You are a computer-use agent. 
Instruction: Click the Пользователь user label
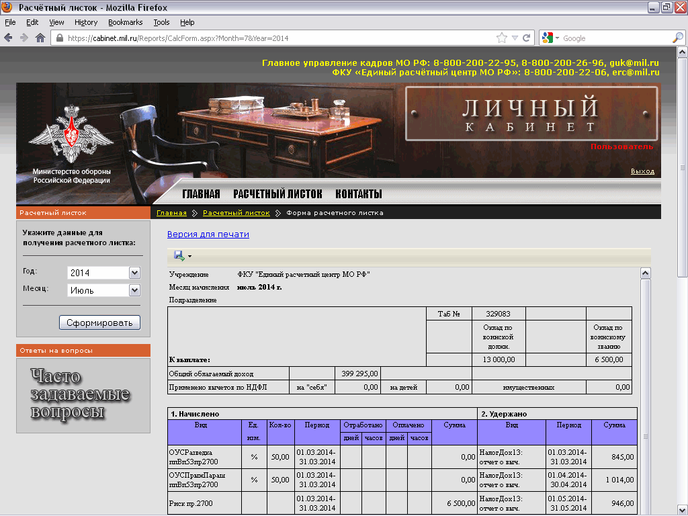[622, 147]
